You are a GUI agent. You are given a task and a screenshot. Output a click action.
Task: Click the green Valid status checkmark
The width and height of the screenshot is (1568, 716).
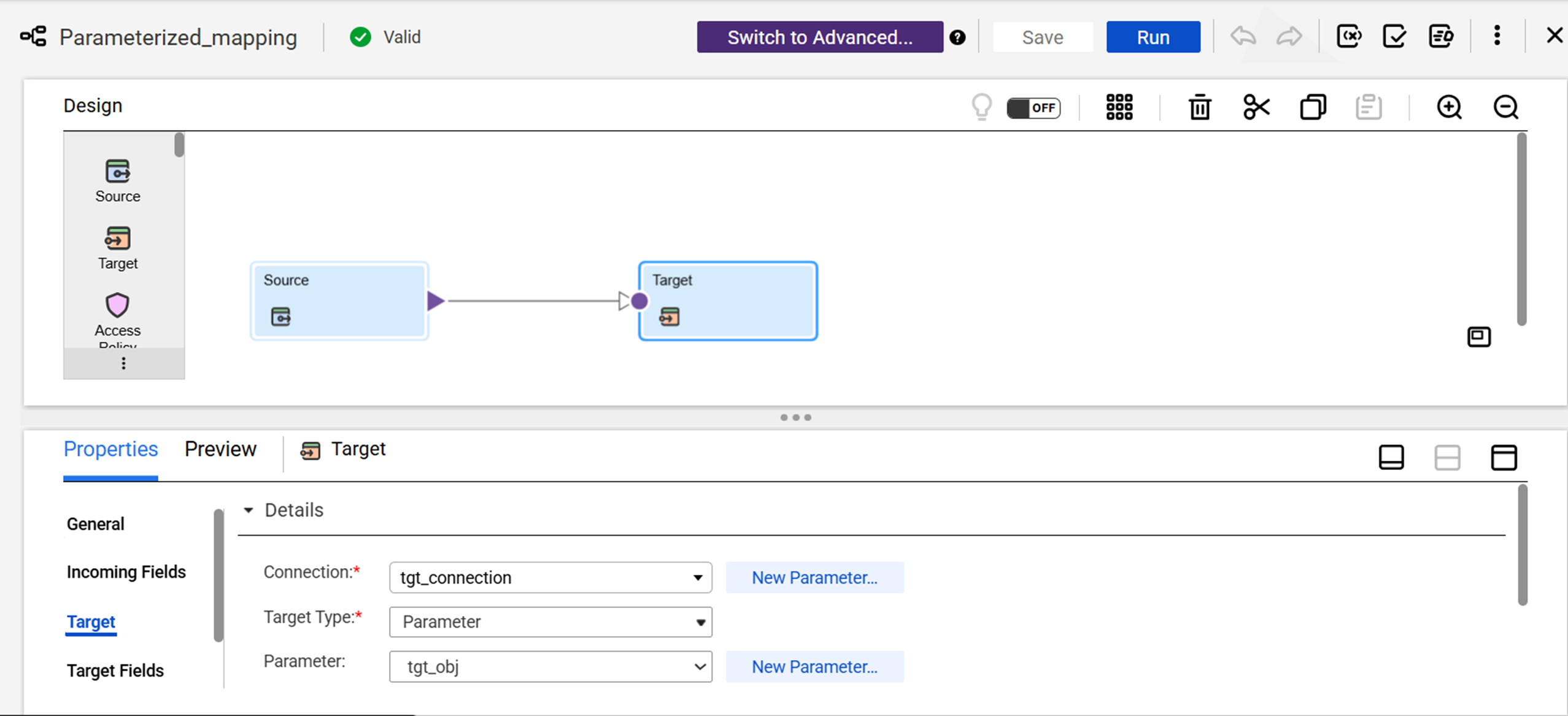coord(360,37)
